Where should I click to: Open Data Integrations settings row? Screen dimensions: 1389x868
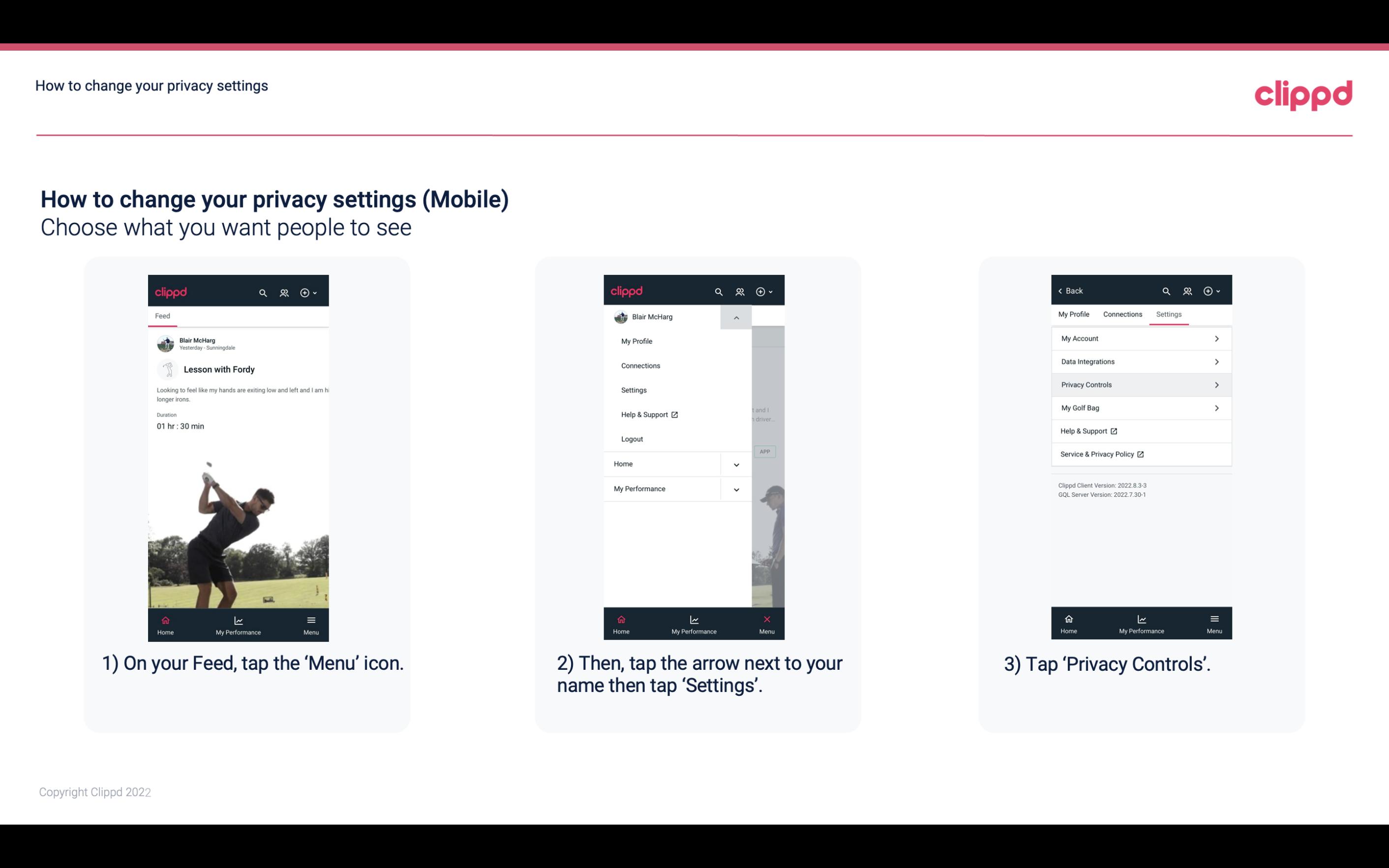(1141, 361)
